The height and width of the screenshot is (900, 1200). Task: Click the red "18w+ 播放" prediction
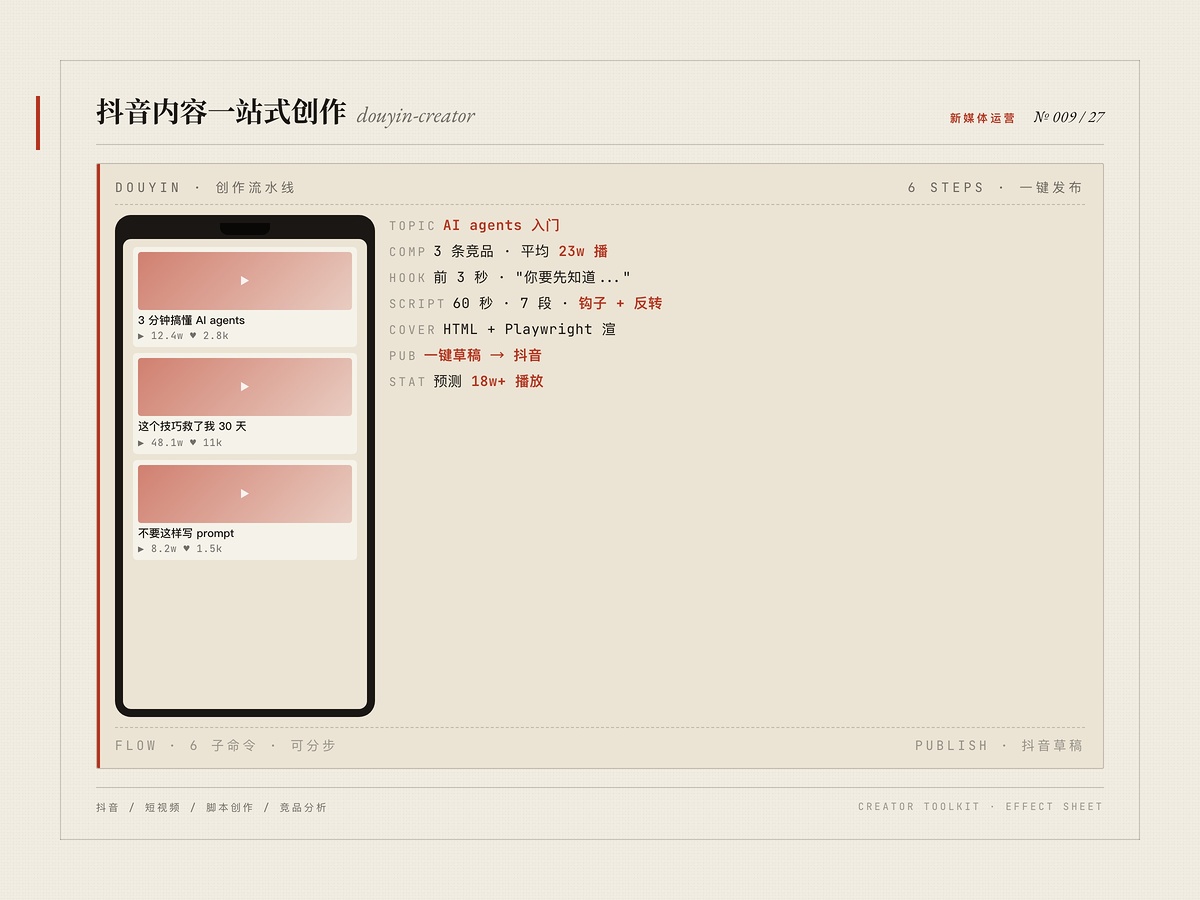coord(507,381)
